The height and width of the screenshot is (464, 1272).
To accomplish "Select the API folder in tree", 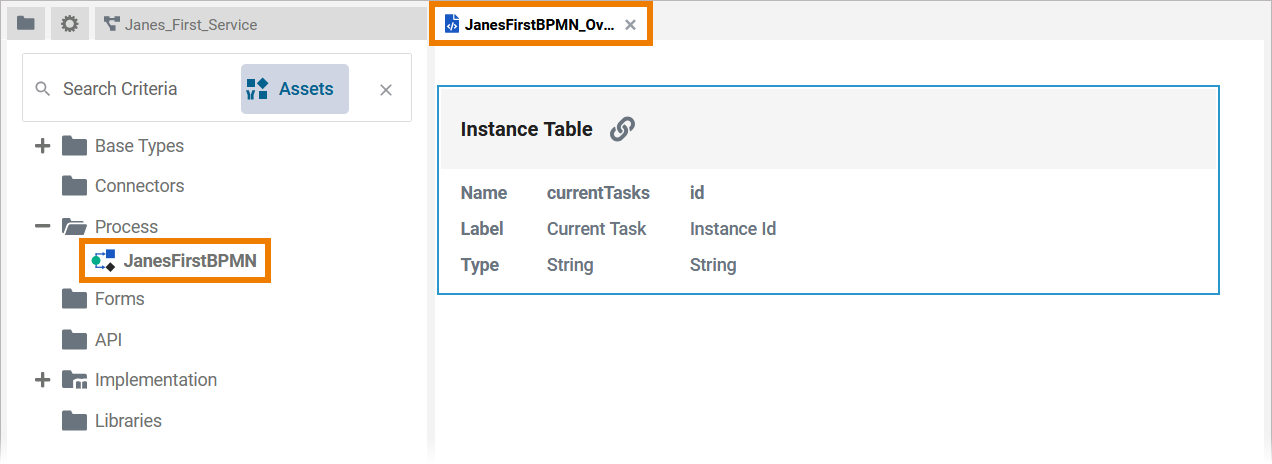I will [x=108, y=340].
